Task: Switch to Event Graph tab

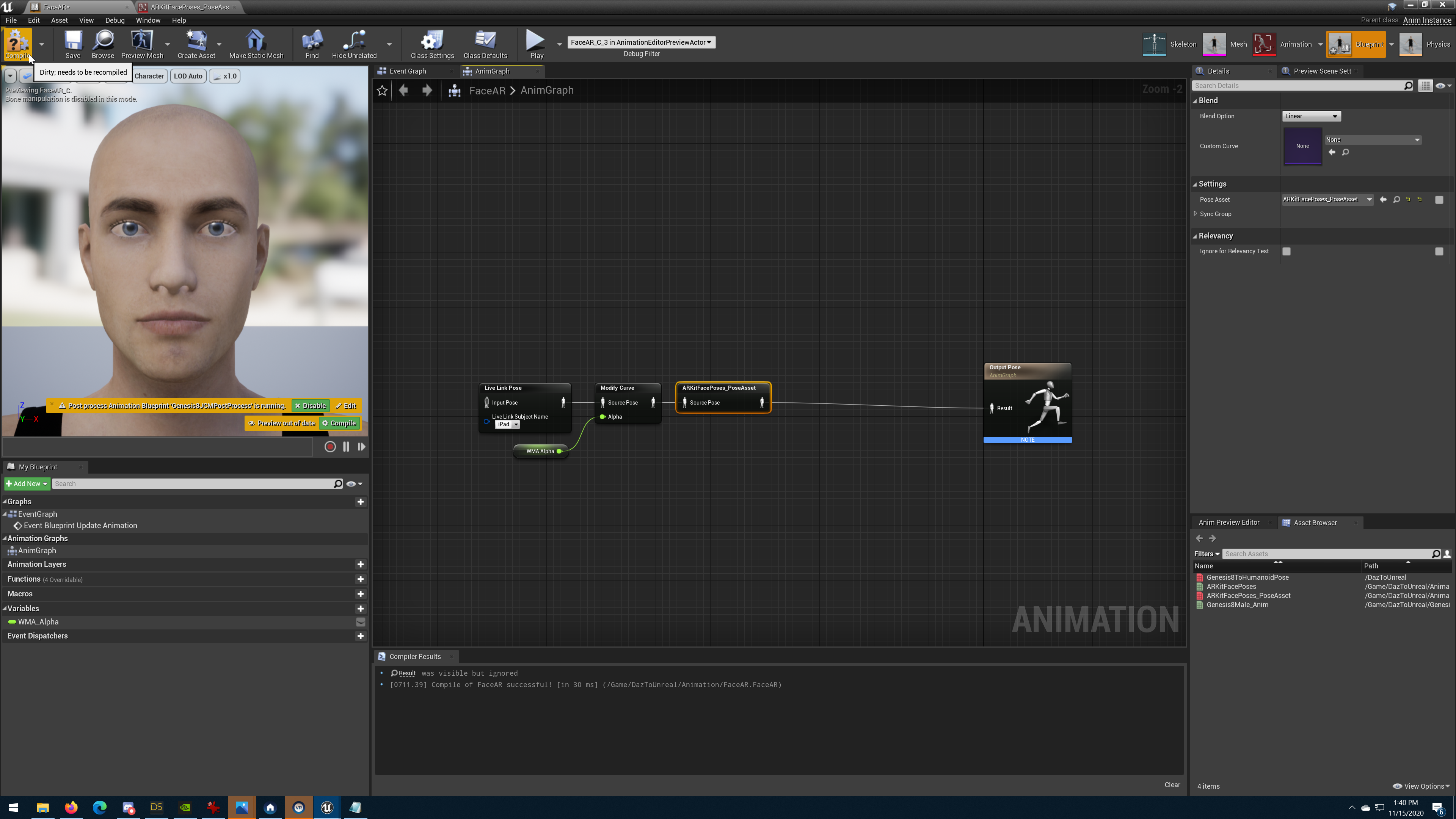Action: coord(408,71)
